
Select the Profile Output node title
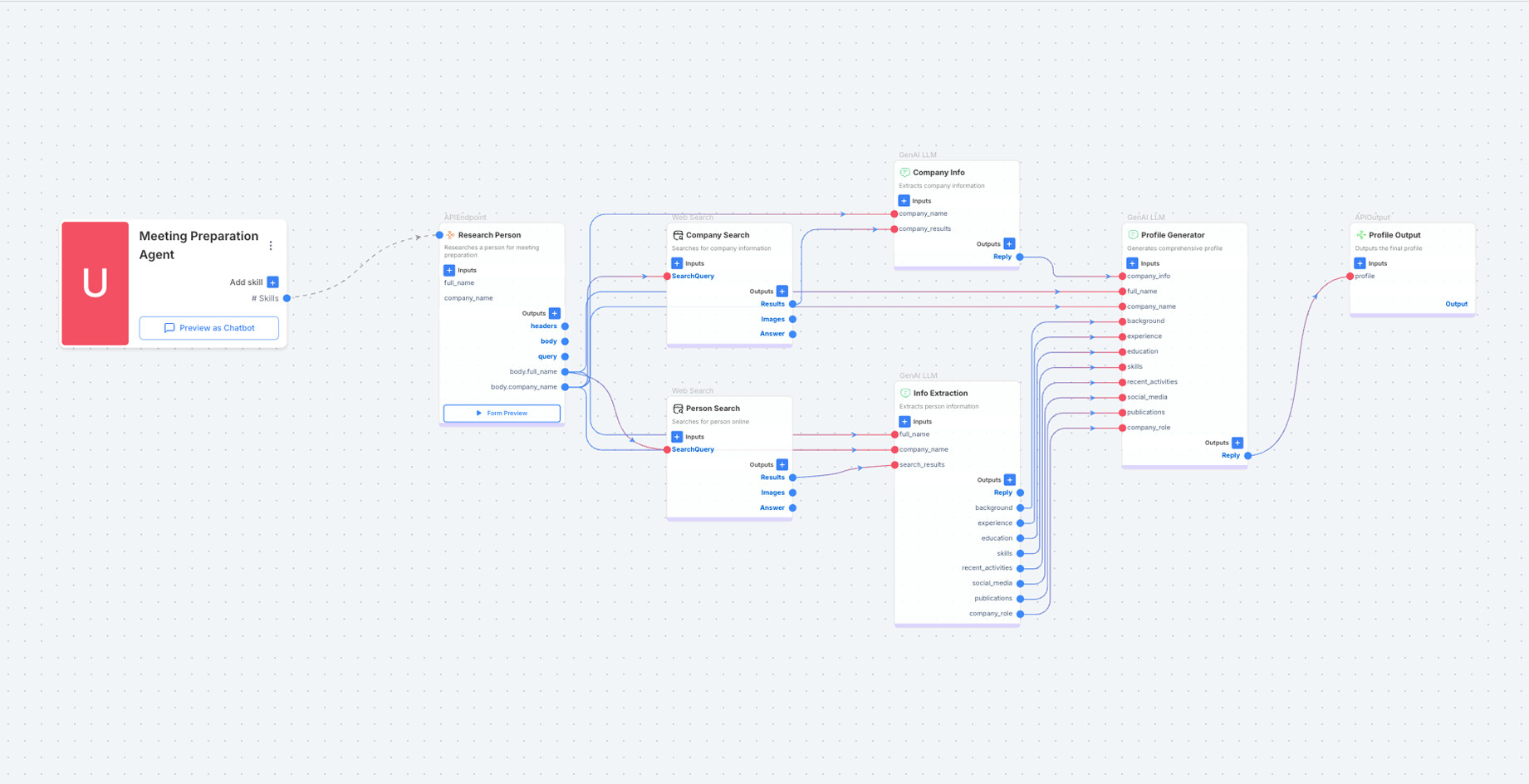pyautogui.click(x=1394, y=235)
